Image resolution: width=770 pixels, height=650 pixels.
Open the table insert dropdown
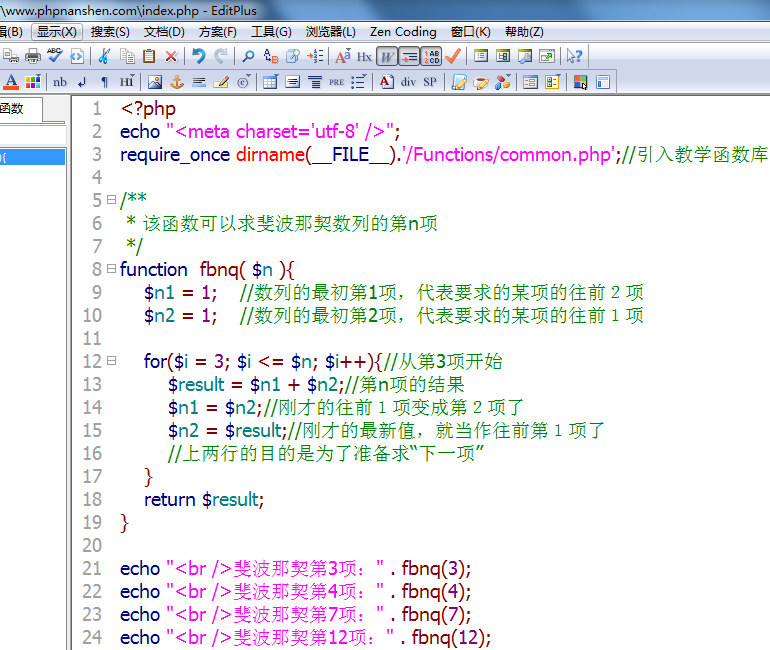(x=270, y=82)
